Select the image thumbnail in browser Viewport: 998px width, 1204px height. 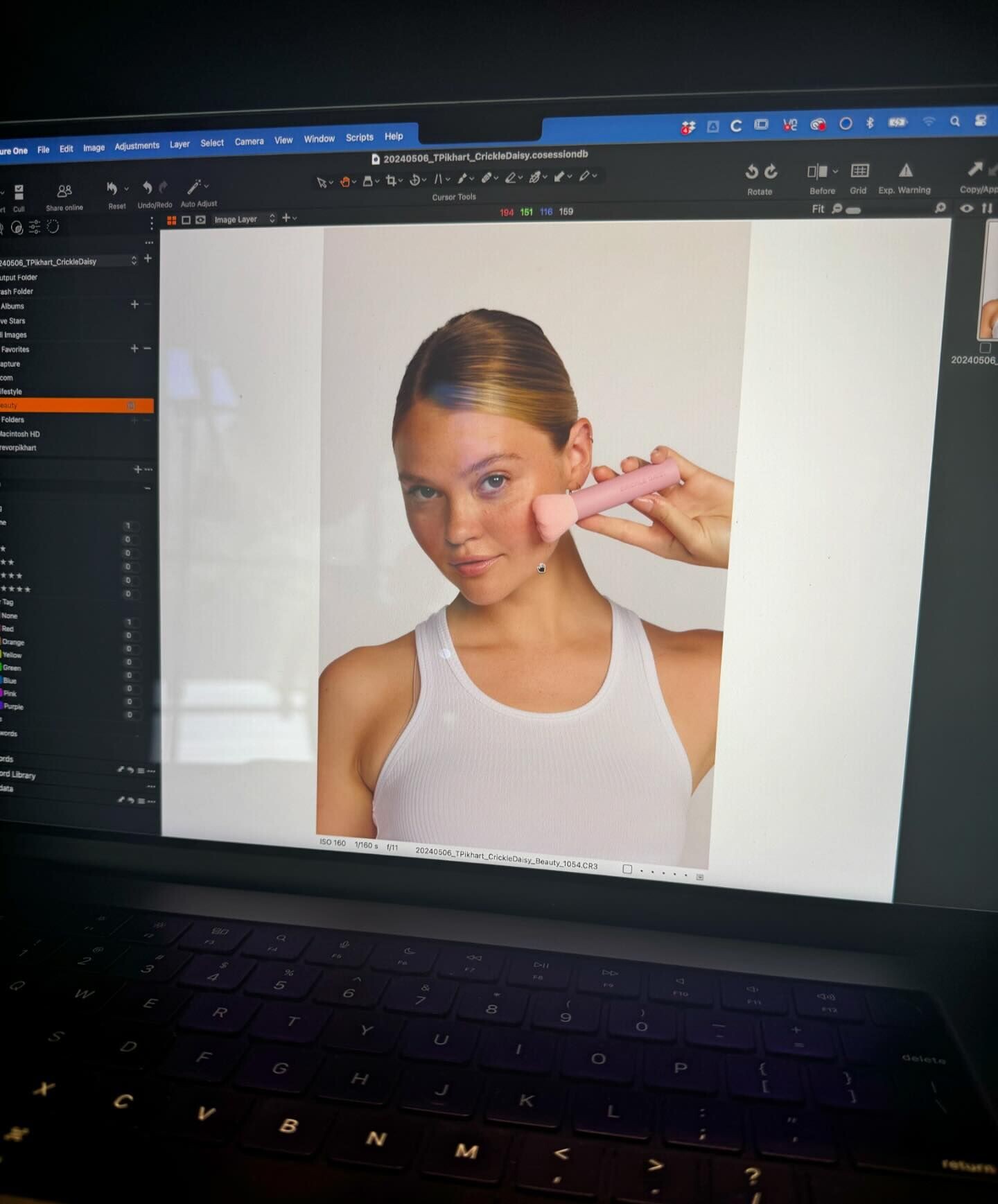(x=988, y=283)
